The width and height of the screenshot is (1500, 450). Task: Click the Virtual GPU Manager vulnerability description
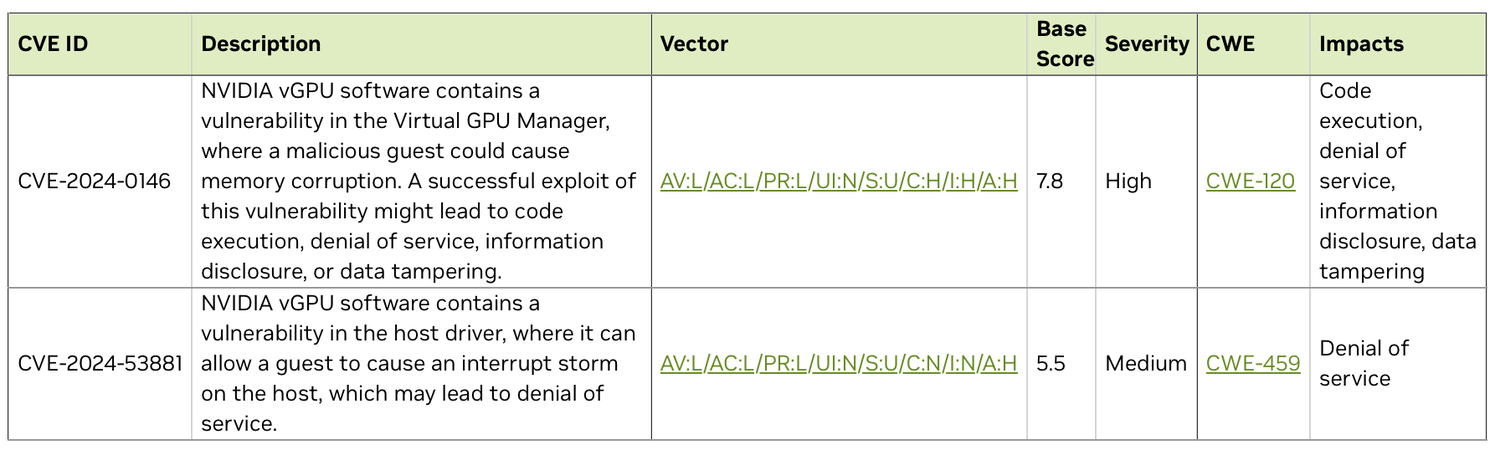click(x=418, y=182)
